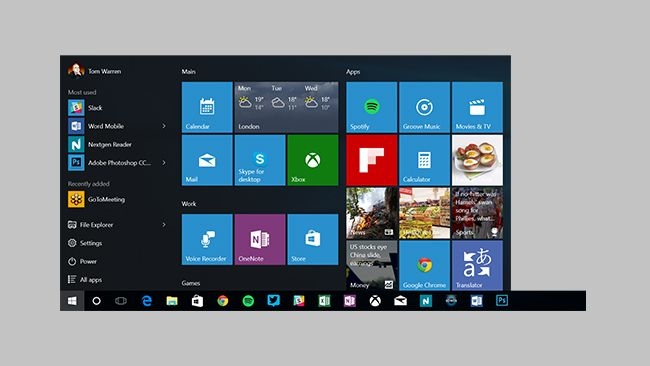Open Slack from the taskbar
The image size is (650, 366).
tap(299, 301)
